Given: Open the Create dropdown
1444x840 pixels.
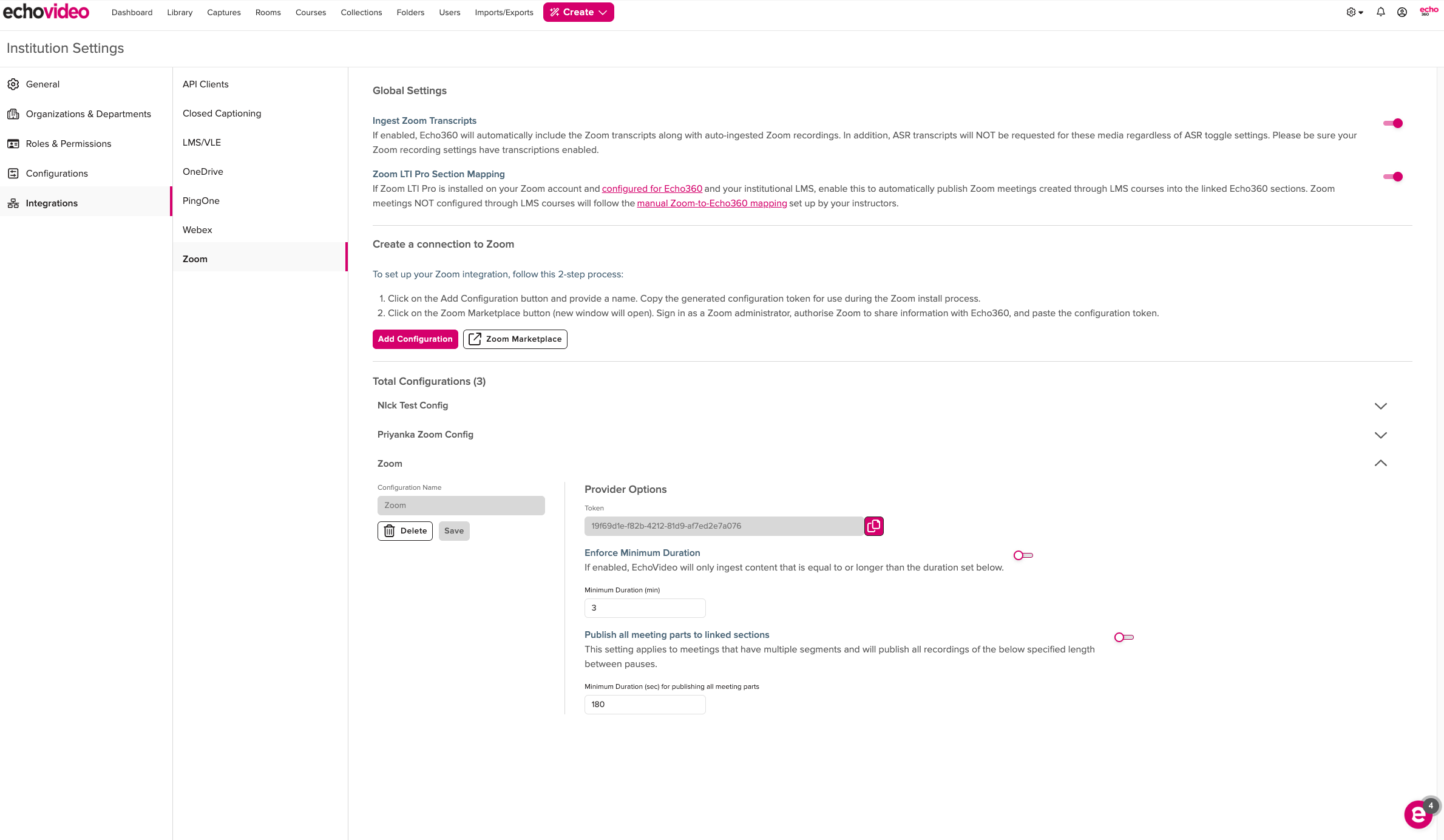Looking at the screenshot, I should coord(578,12).
